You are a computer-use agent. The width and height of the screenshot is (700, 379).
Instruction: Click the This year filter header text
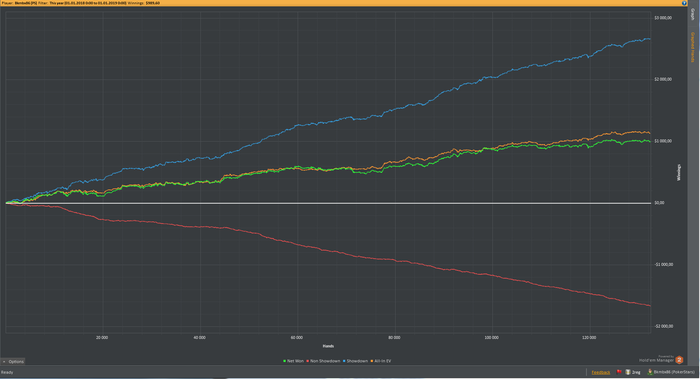click(x=82, y=3)
